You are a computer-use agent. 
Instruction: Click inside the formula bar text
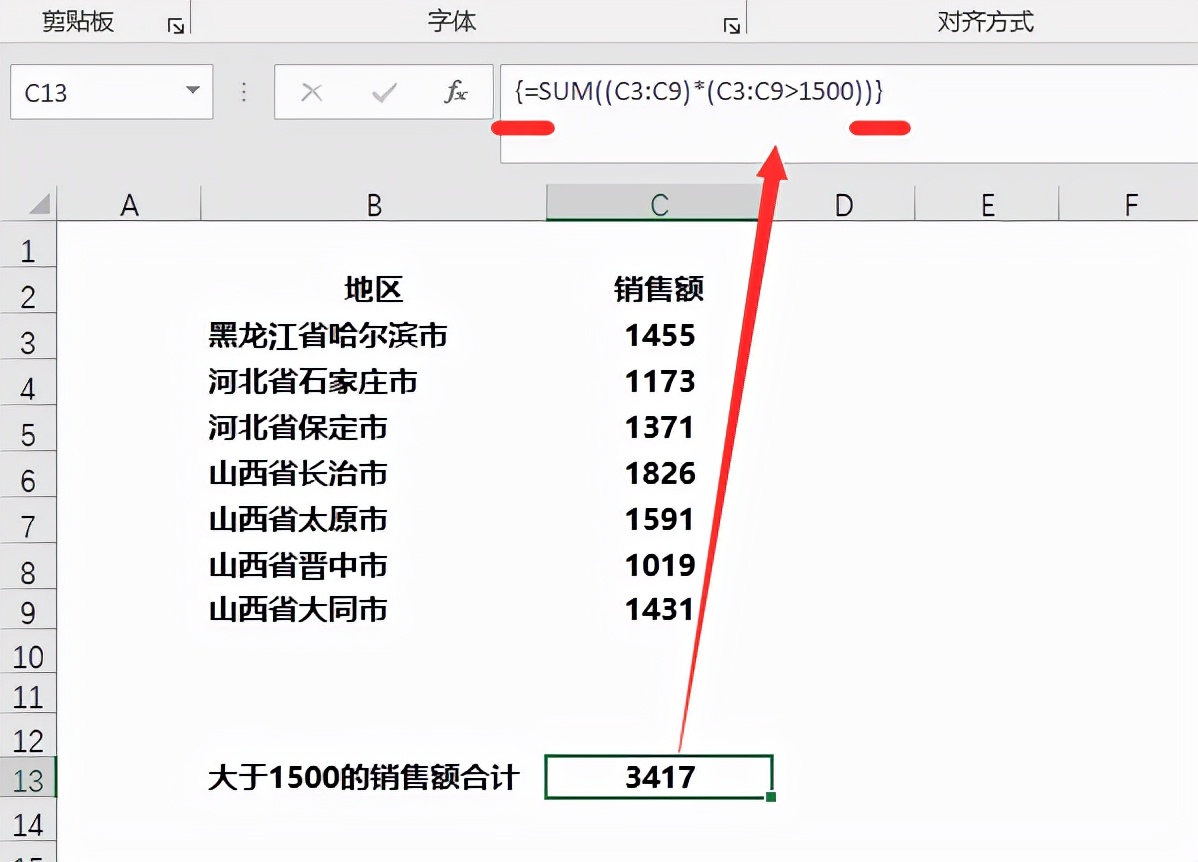[x=700, y=91]
